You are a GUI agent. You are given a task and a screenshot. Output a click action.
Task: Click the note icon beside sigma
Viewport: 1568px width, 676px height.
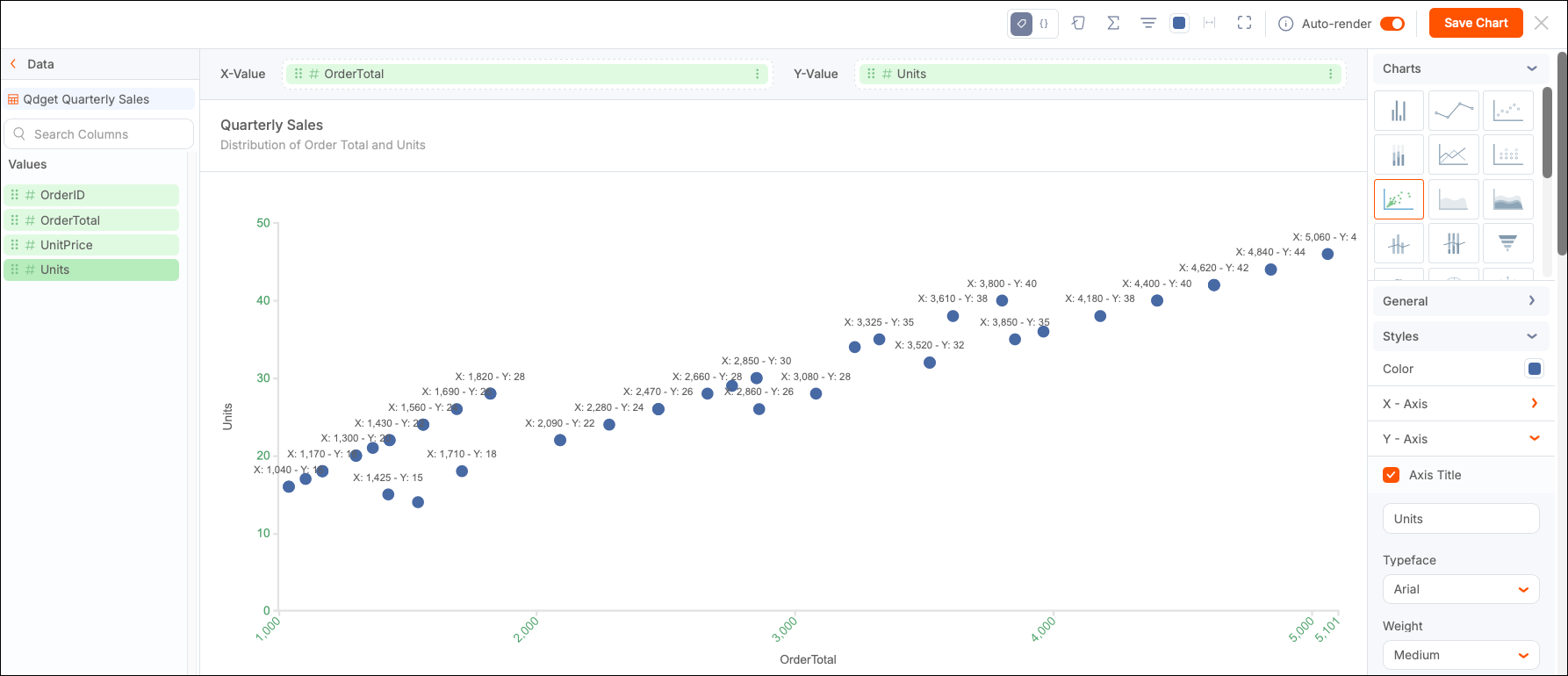tap(1079, 24)
